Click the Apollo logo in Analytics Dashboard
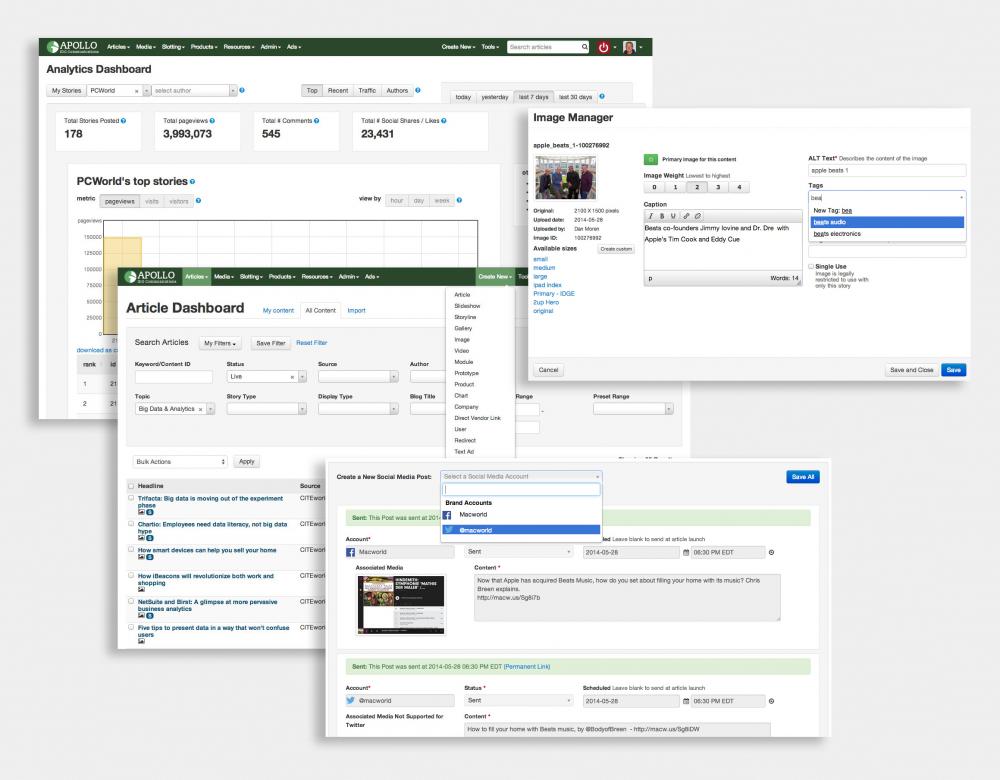The image size is (1000, 780). click(x=71, y=47)
